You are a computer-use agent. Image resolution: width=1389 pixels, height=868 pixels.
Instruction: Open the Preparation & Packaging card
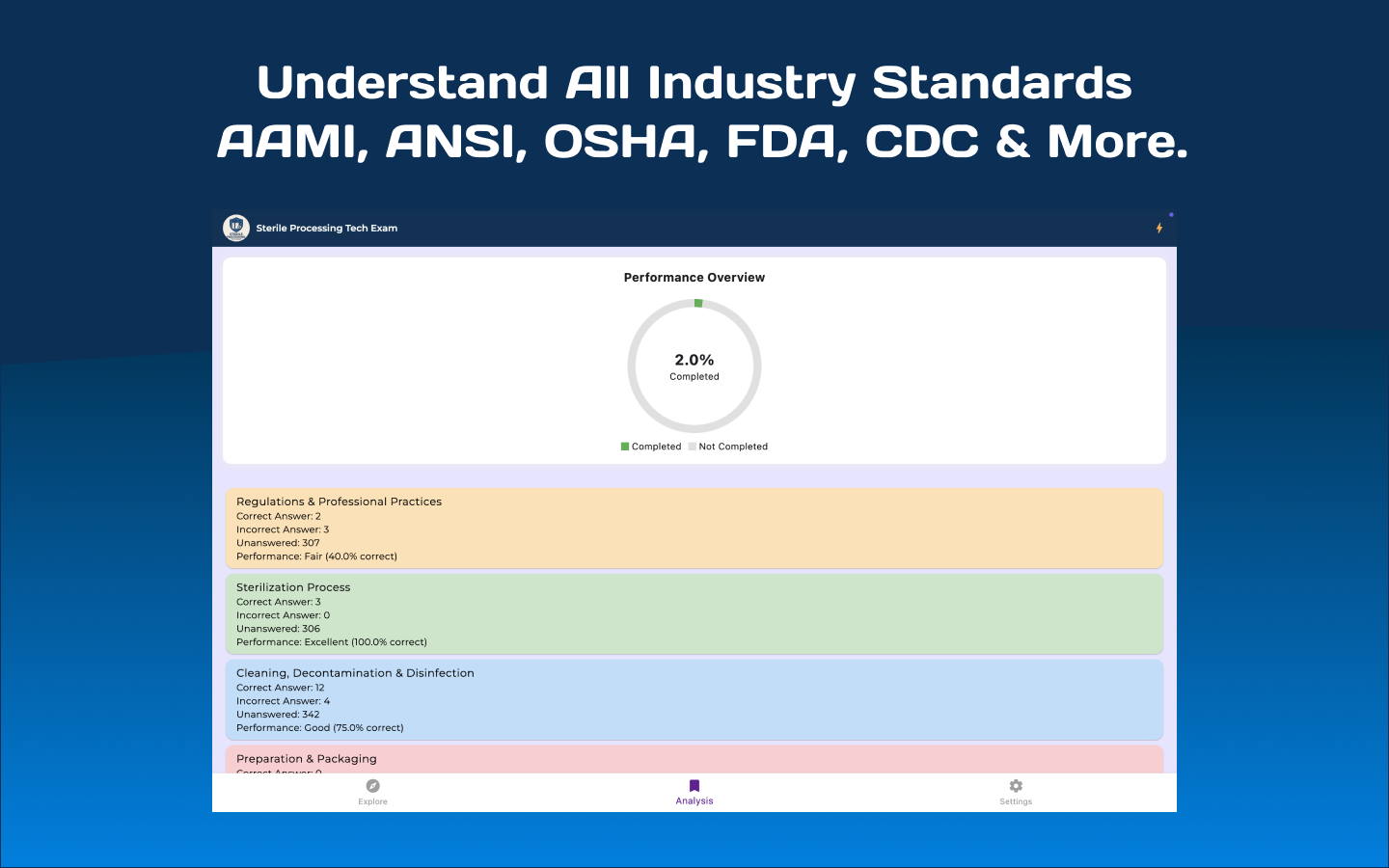[x=694, y=760]
